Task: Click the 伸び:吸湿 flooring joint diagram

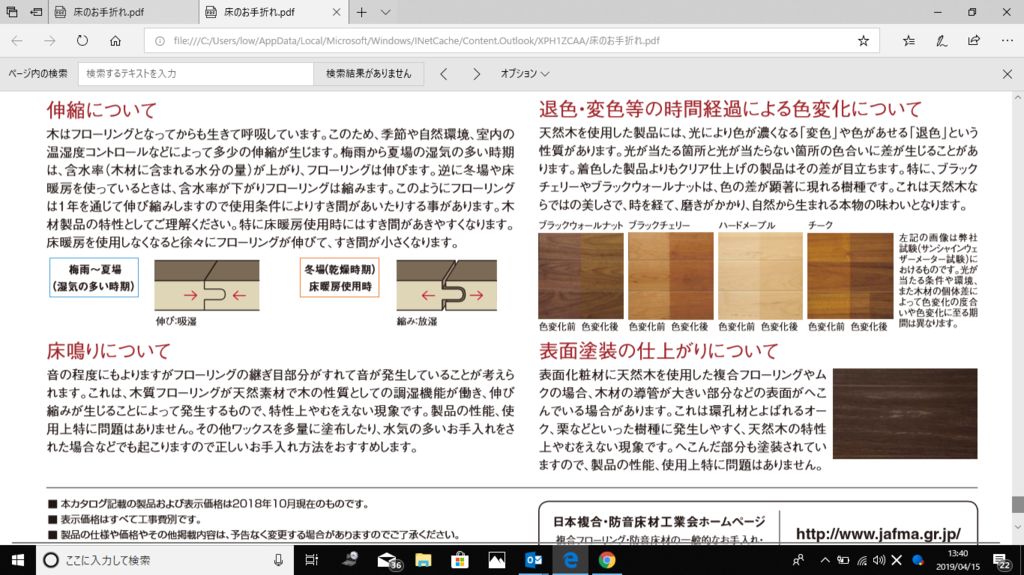Action: [206, 286]
